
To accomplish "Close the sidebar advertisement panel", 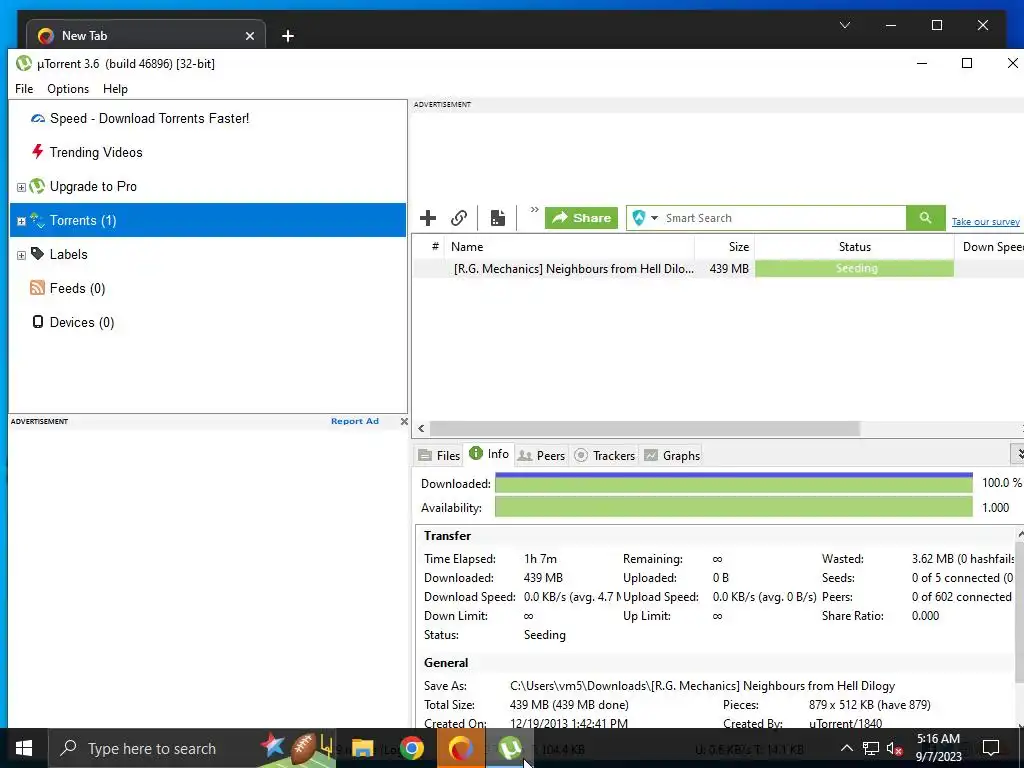I will click(404, 421).
